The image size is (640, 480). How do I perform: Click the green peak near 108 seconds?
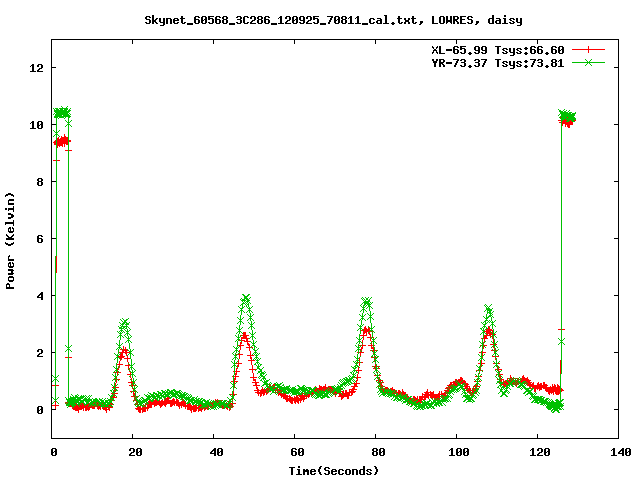tap(488, 310)
